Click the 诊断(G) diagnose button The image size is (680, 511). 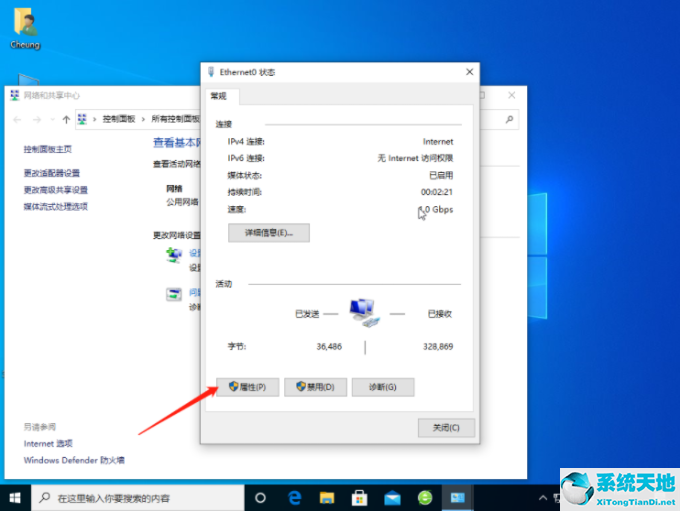[383, 387]
